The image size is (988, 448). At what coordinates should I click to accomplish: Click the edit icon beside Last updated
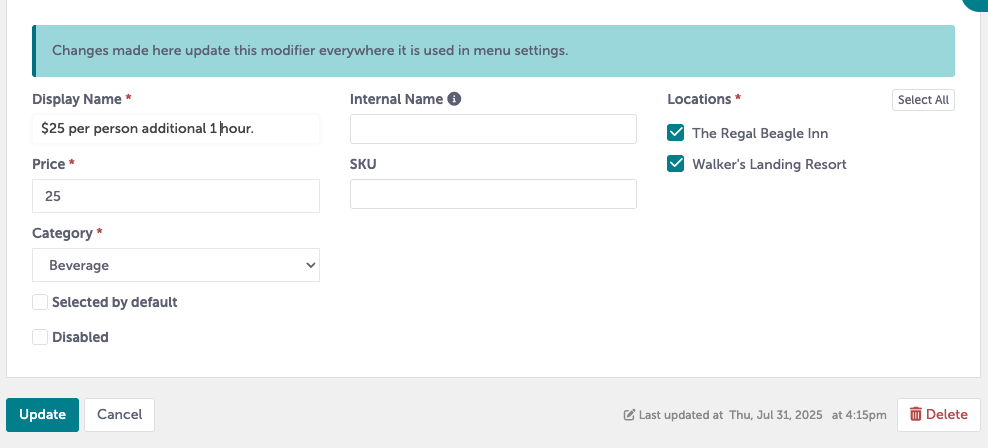(x=629, y=415)
